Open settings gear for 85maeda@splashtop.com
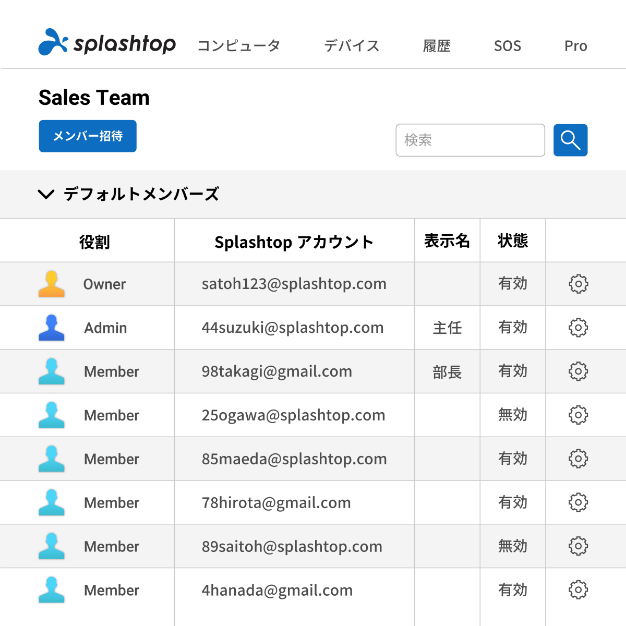Viewport: 626px width, 626px height. [x=578, y=459]
